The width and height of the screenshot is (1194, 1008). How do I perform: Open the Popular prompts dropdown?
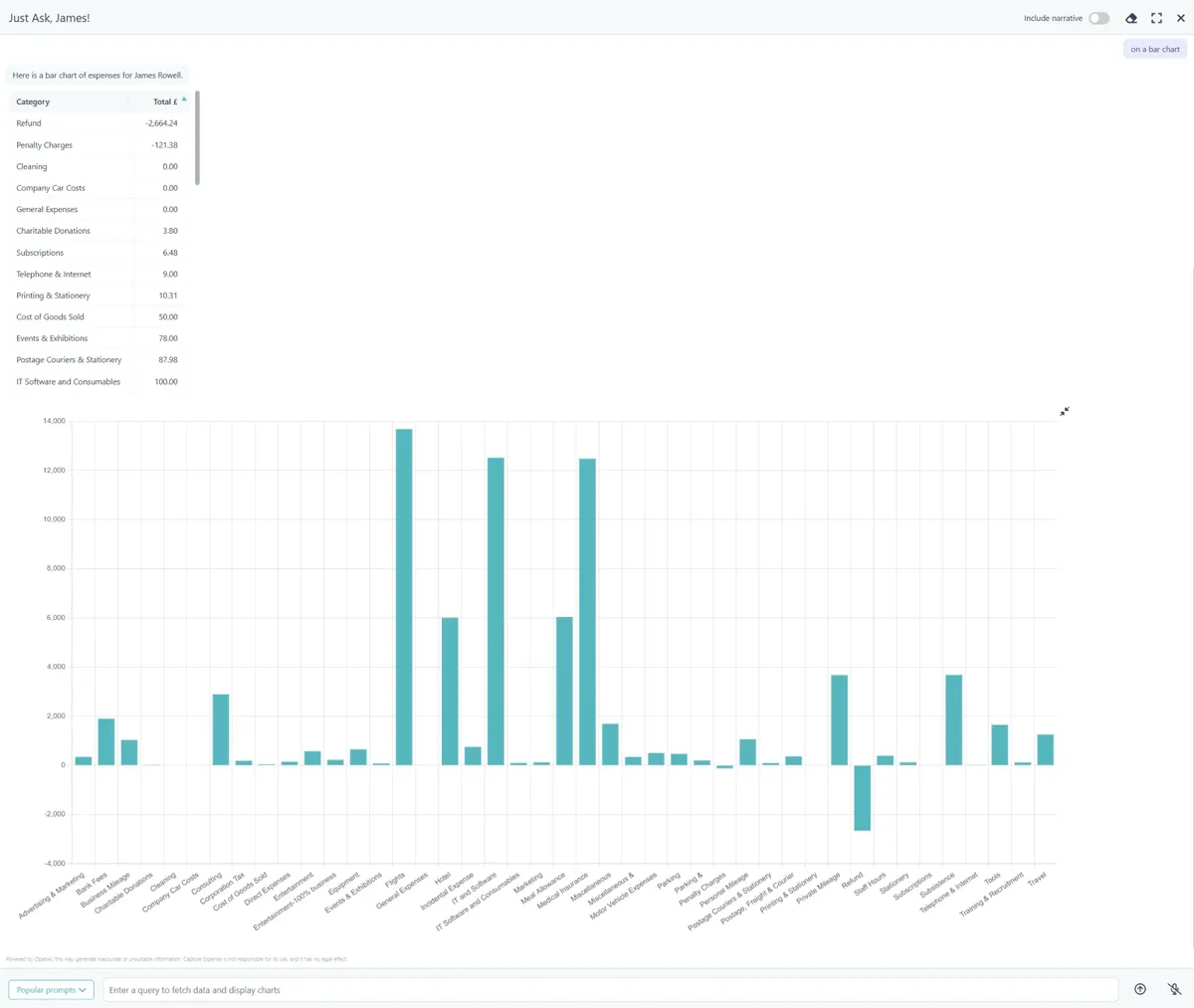click(52, 990)
